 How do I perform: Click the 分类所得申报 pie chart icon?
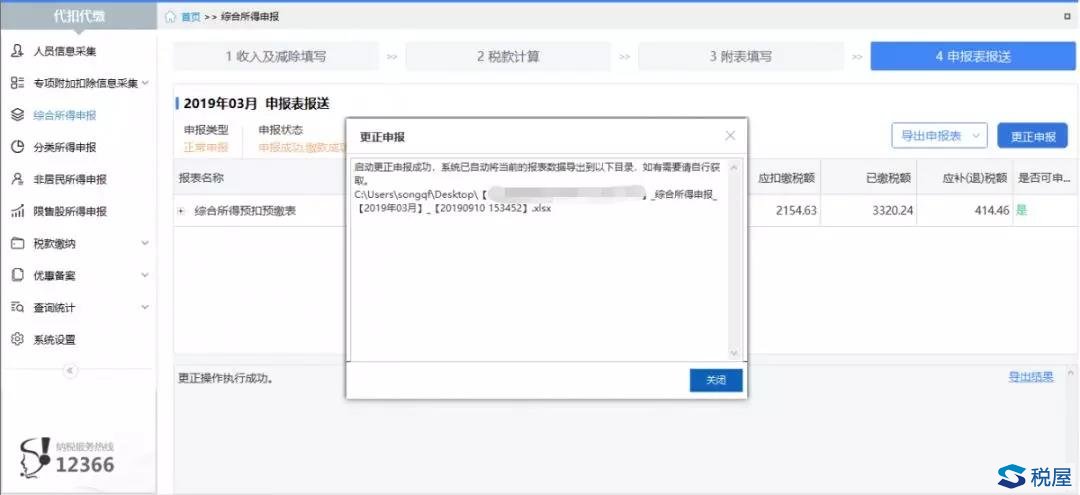17,147
